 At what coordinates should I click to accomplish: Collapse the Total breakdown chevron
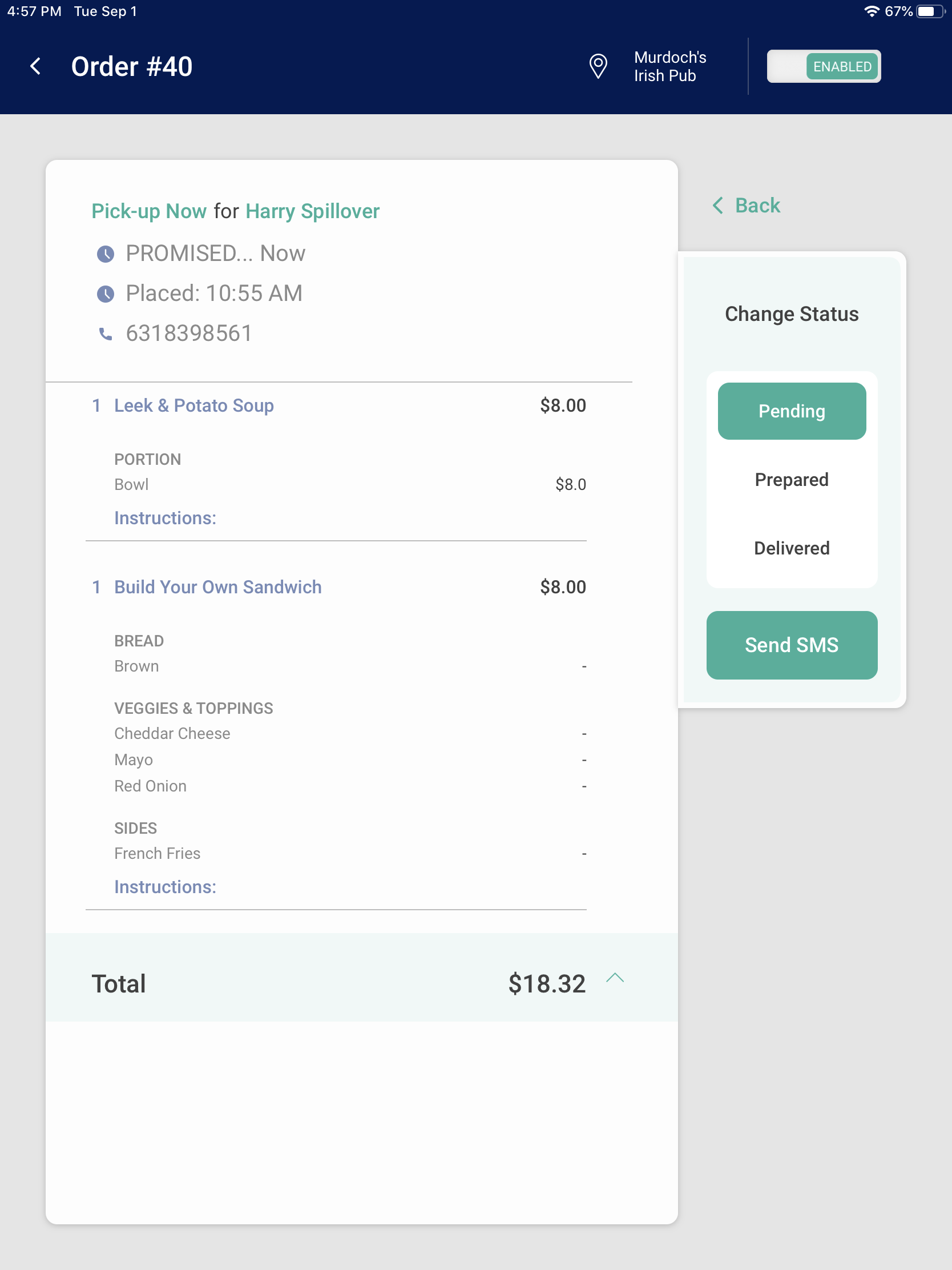[x=615, y=978]
